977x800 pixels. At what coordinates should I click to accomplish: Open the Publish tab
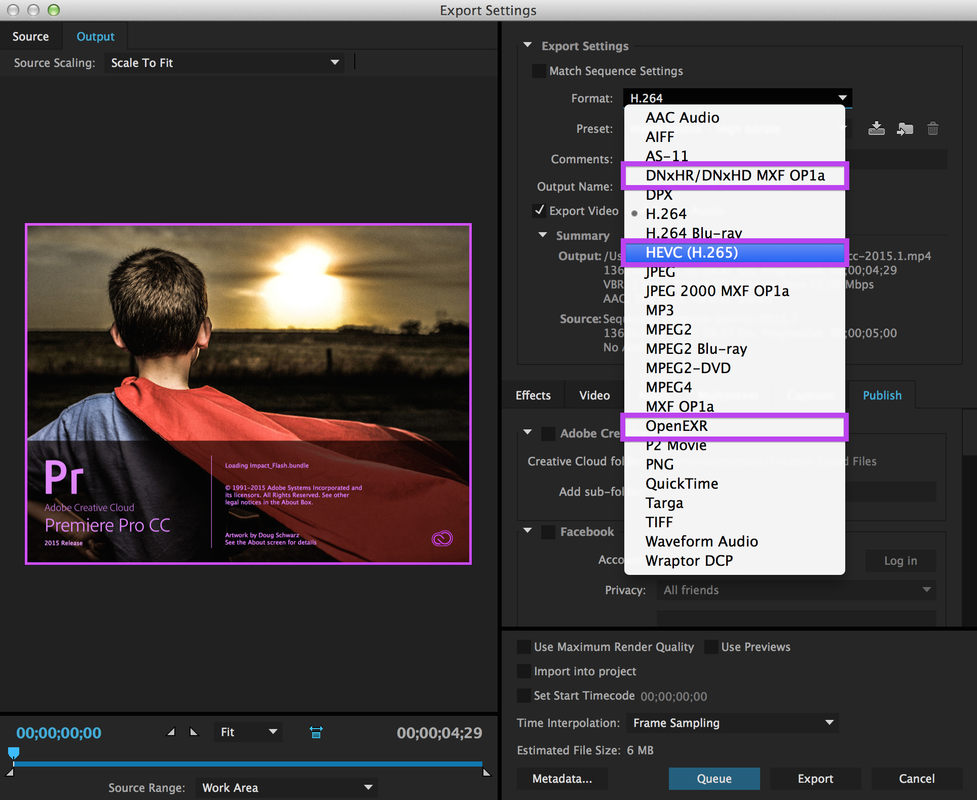[882, 395]
